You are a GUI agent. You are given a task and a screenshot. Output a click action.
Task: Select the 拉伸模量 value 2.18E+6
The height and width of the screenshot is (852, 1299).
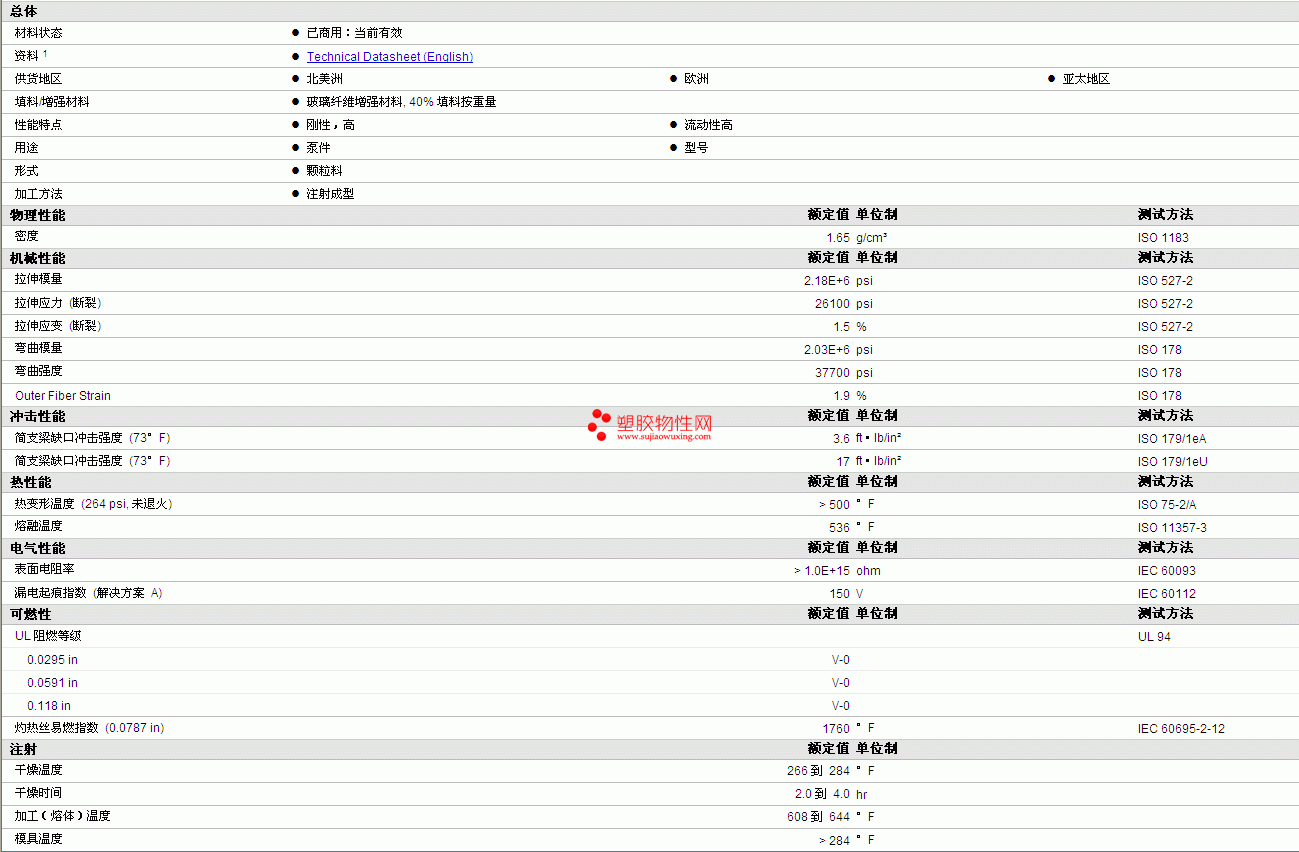[x=827, y=281]
